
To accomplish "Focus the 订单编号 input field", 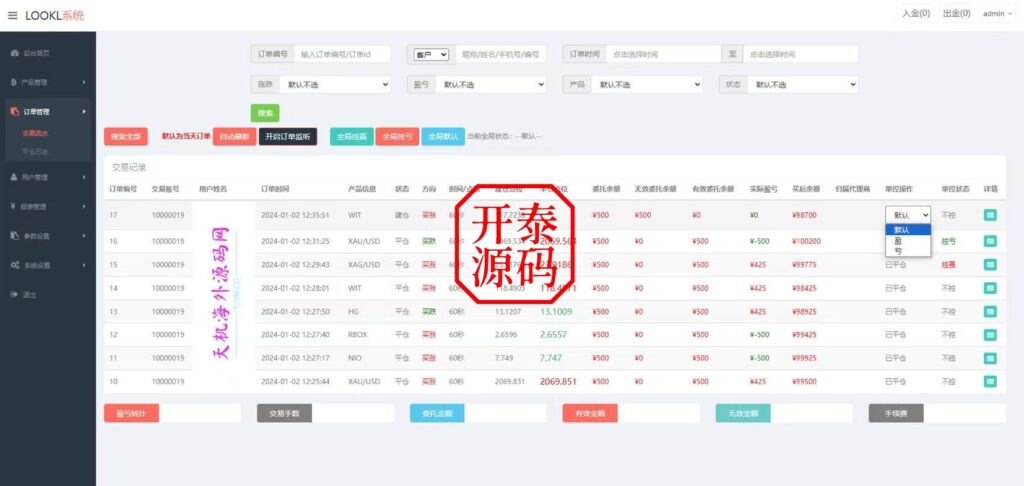I will coord(342,54).
